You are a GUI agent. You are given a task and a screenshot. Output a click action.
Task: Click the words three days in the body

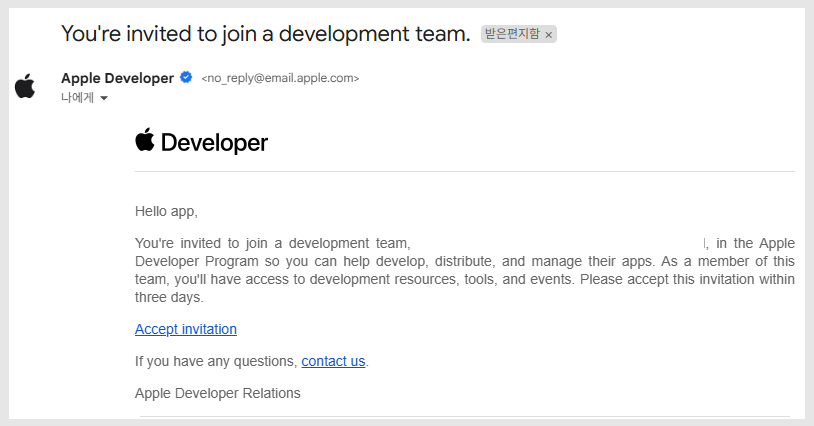[x=168, y=298]
